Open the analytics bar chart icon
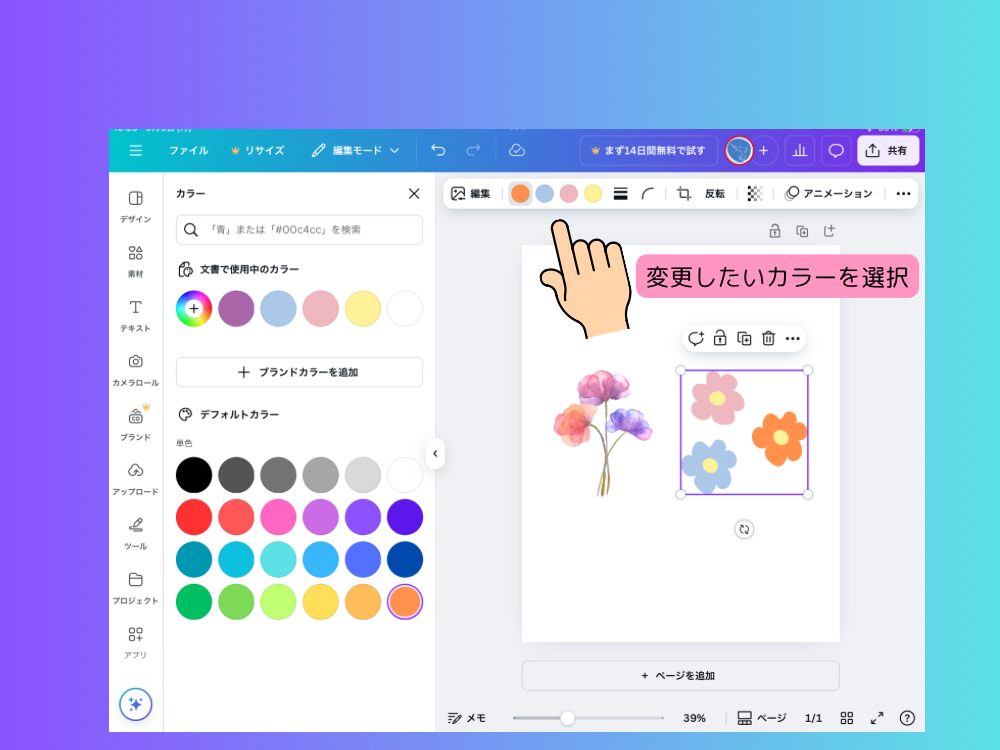 click(799, 150)
